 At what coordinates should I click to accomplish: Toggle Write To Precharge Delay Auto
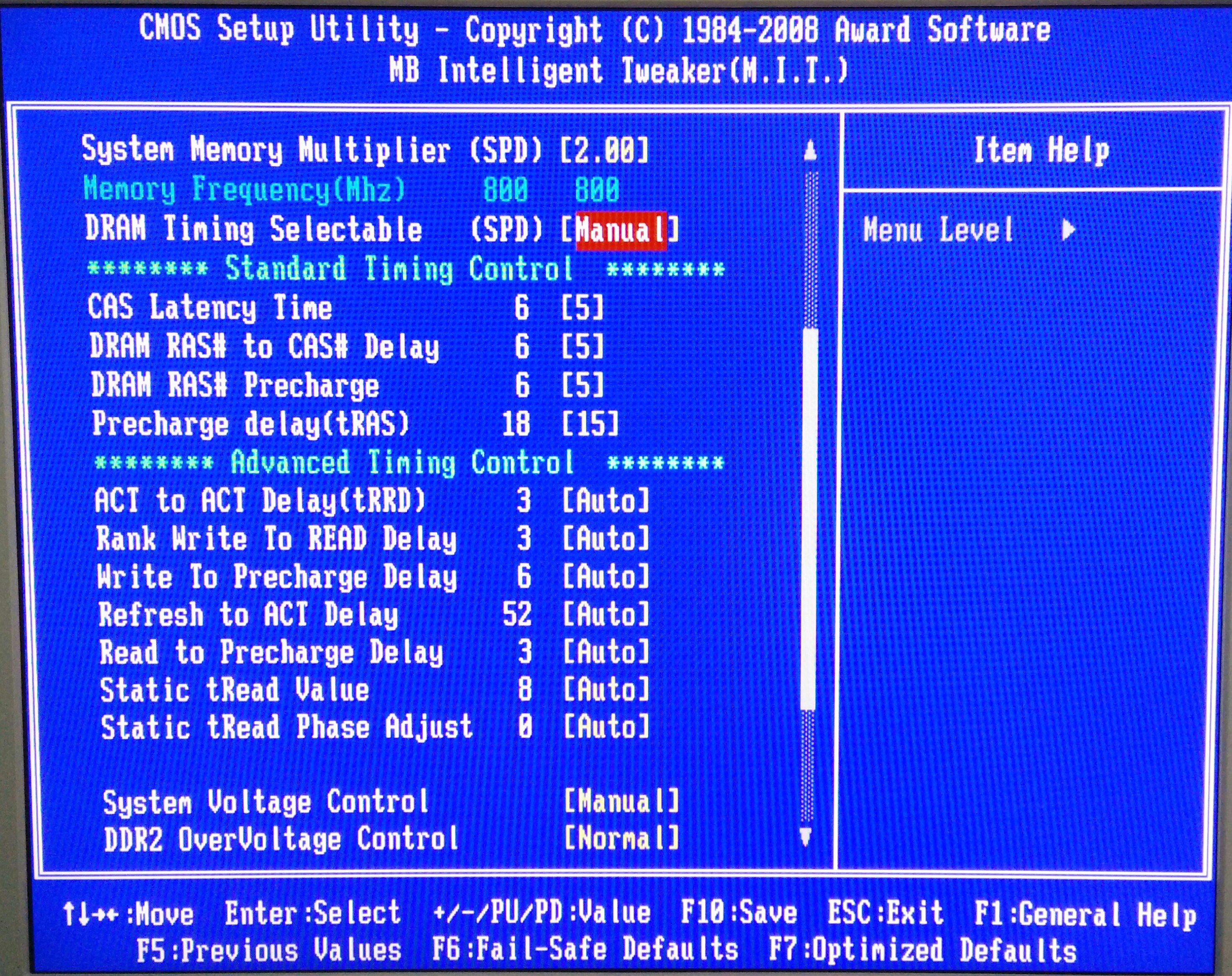click(606, 577)
